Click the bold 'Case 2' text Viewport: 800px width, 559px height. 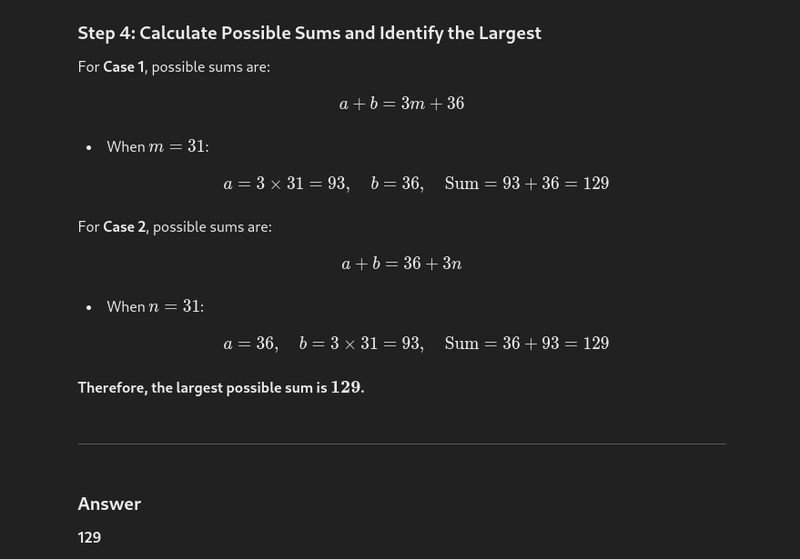pyautogui.click(x=124, y=227)
